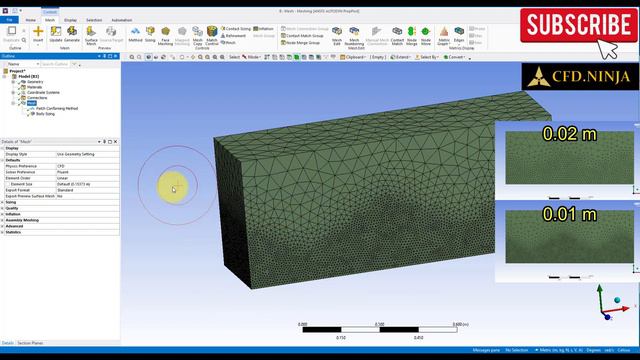Select the Match Control tool
The width and height of the screenshot is (640, 360).
[x=212, y=36]
